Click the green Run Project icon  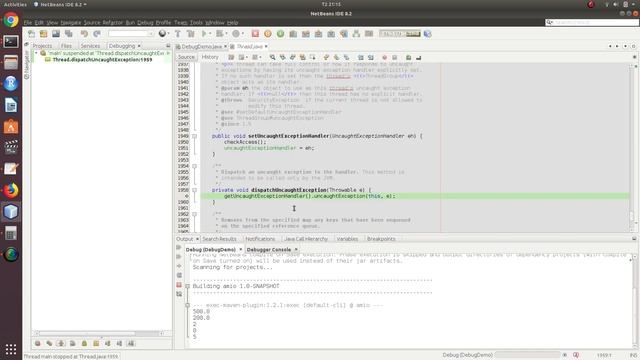(204, 34)
